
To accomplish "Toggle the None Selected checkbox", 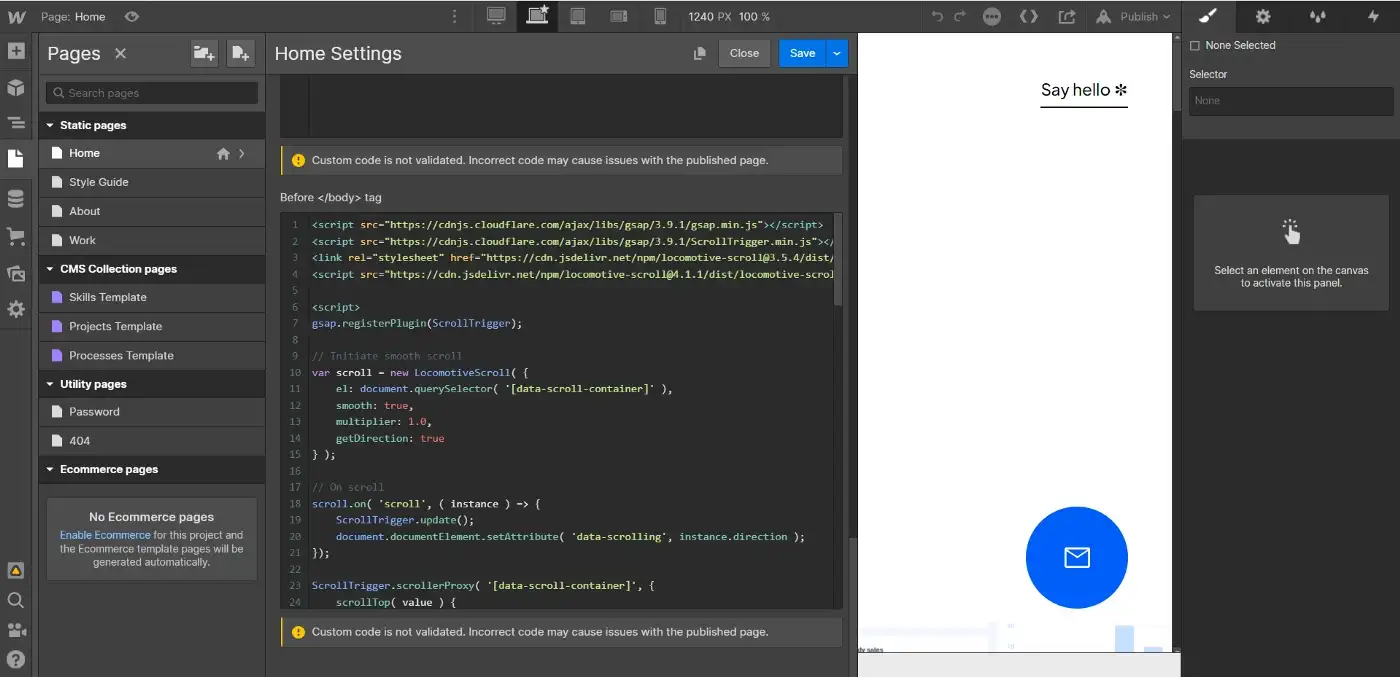I will pyautogui.click(x=1193, y=45).
